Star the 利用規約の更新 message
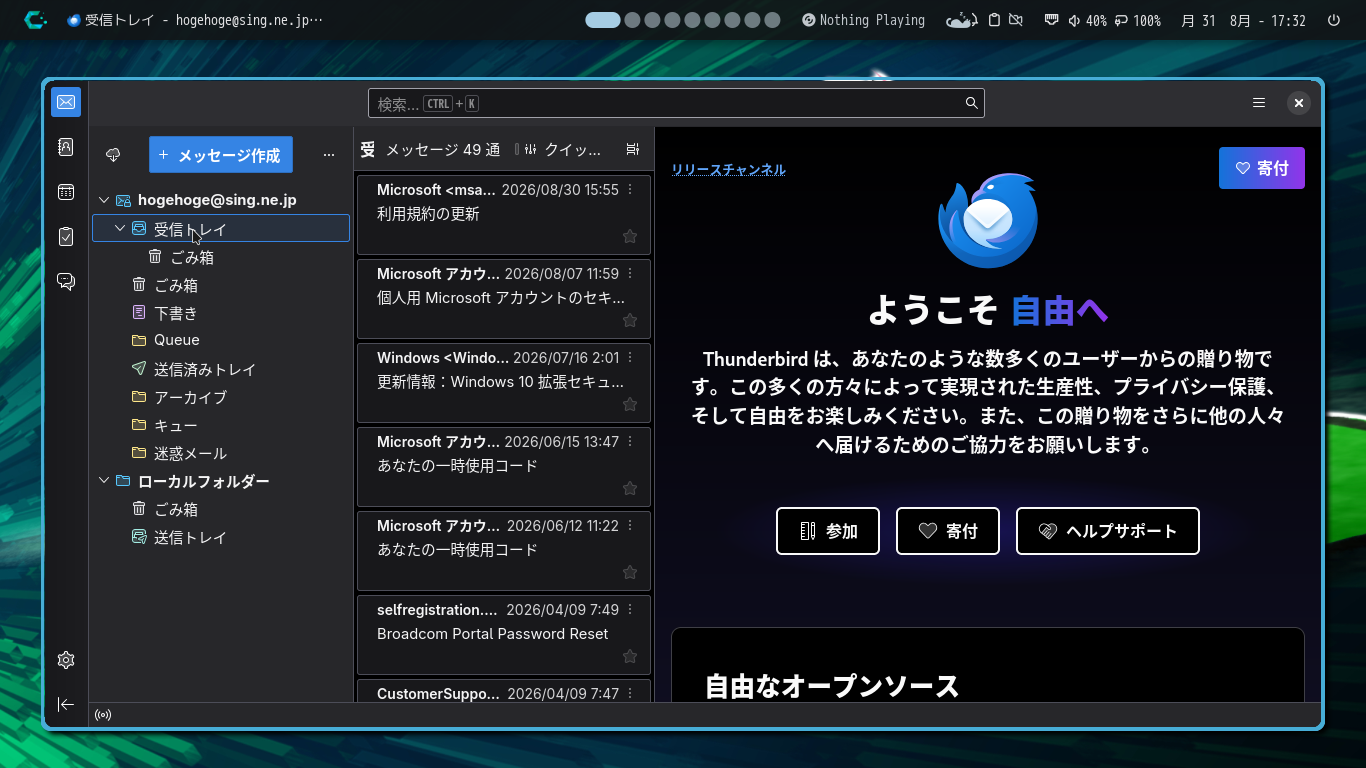1366x768 pixels. click(x=630, y=236)
